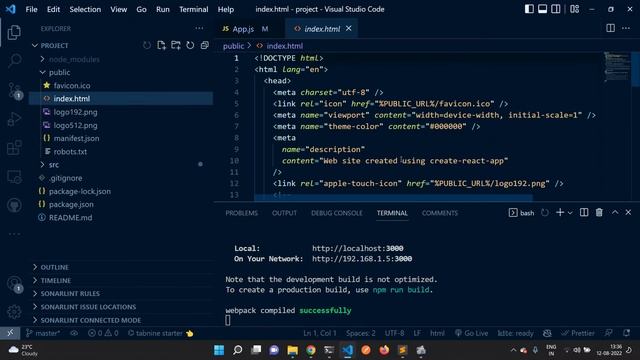Split the editor right

[x=610, y=28]
